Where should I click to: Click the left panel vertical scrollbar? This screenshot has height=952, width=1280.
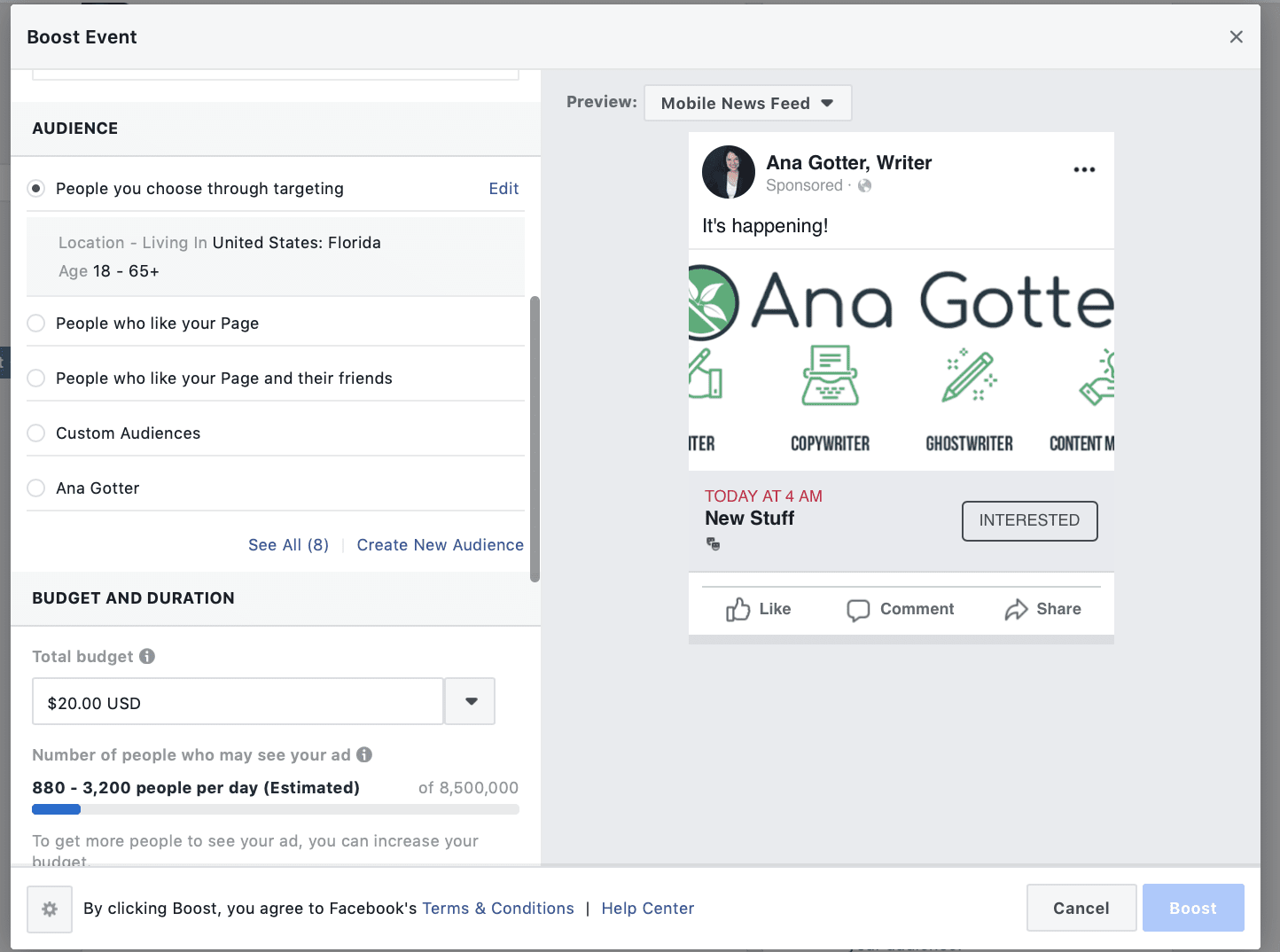coord(535,439)
